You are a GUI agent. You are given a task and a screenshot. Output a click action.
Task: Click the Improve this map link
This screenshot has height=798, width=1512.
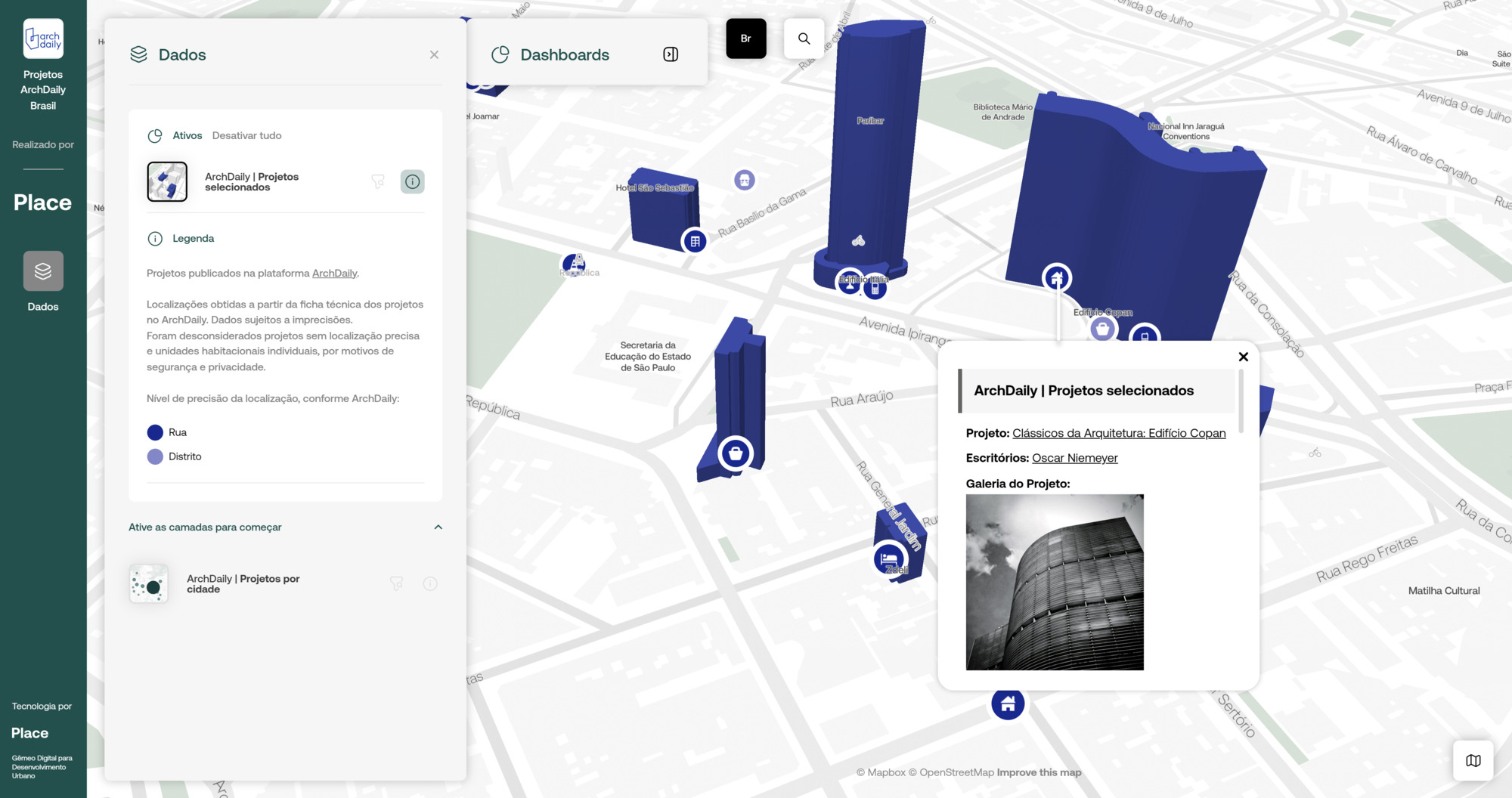tap(1039, 772)
